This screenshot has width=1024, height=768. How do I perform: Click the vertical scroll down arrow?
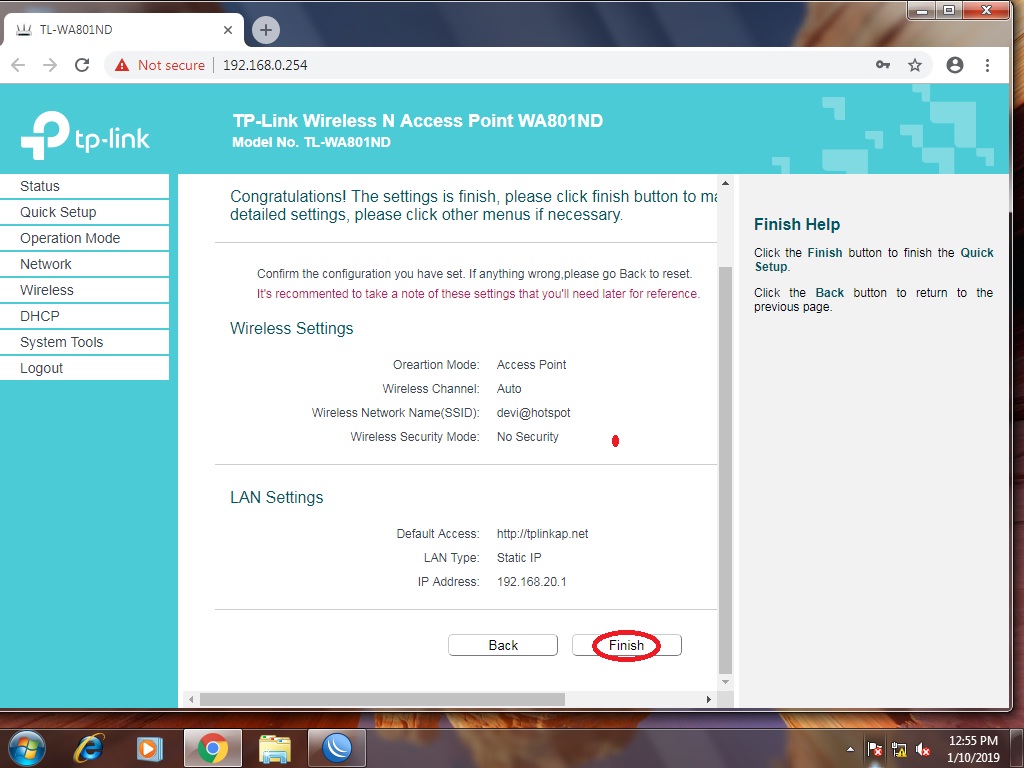click(725, 682)
